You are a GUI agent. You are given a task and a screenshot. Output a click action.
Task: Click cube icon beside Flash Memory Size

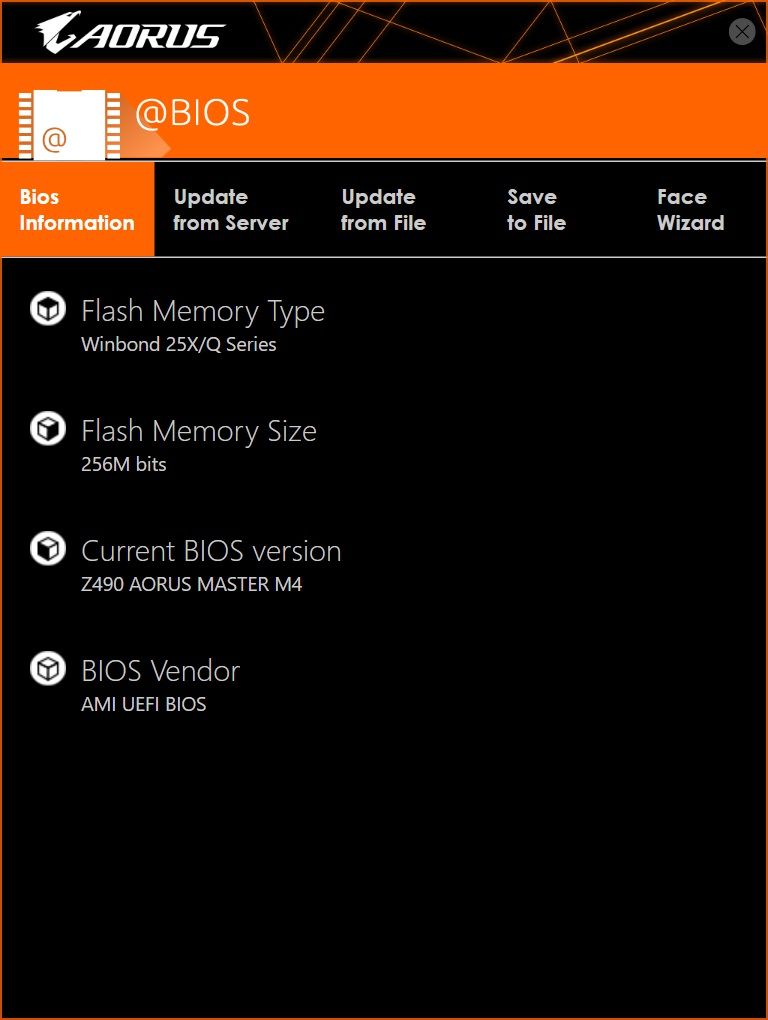point(47,430)
